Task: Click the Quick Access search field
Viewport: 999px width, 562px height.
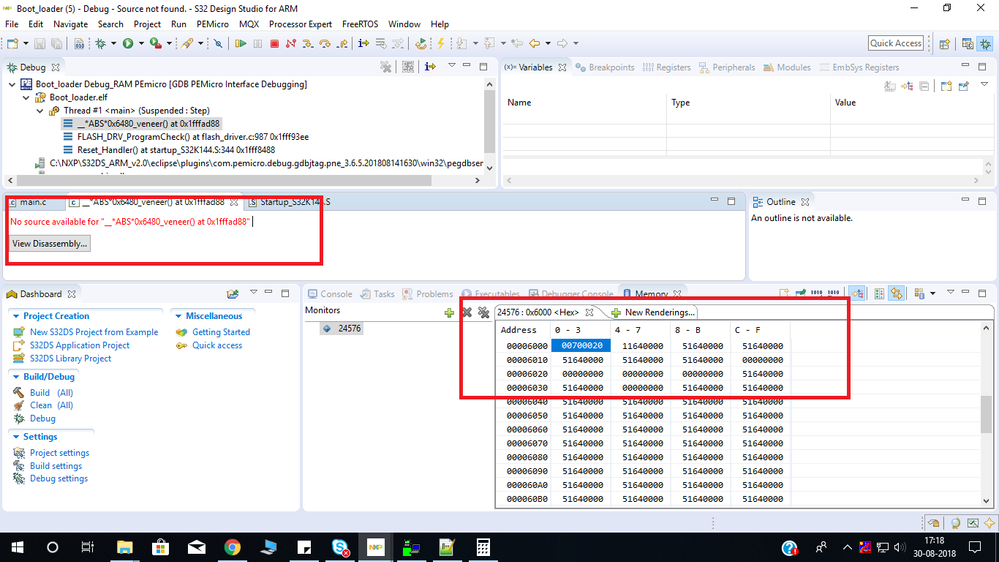Action: [896, 43]
